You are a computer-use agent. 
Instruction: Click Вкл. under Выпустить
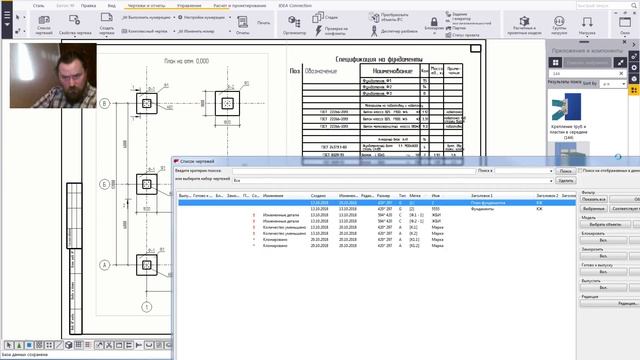coord(603,288)
